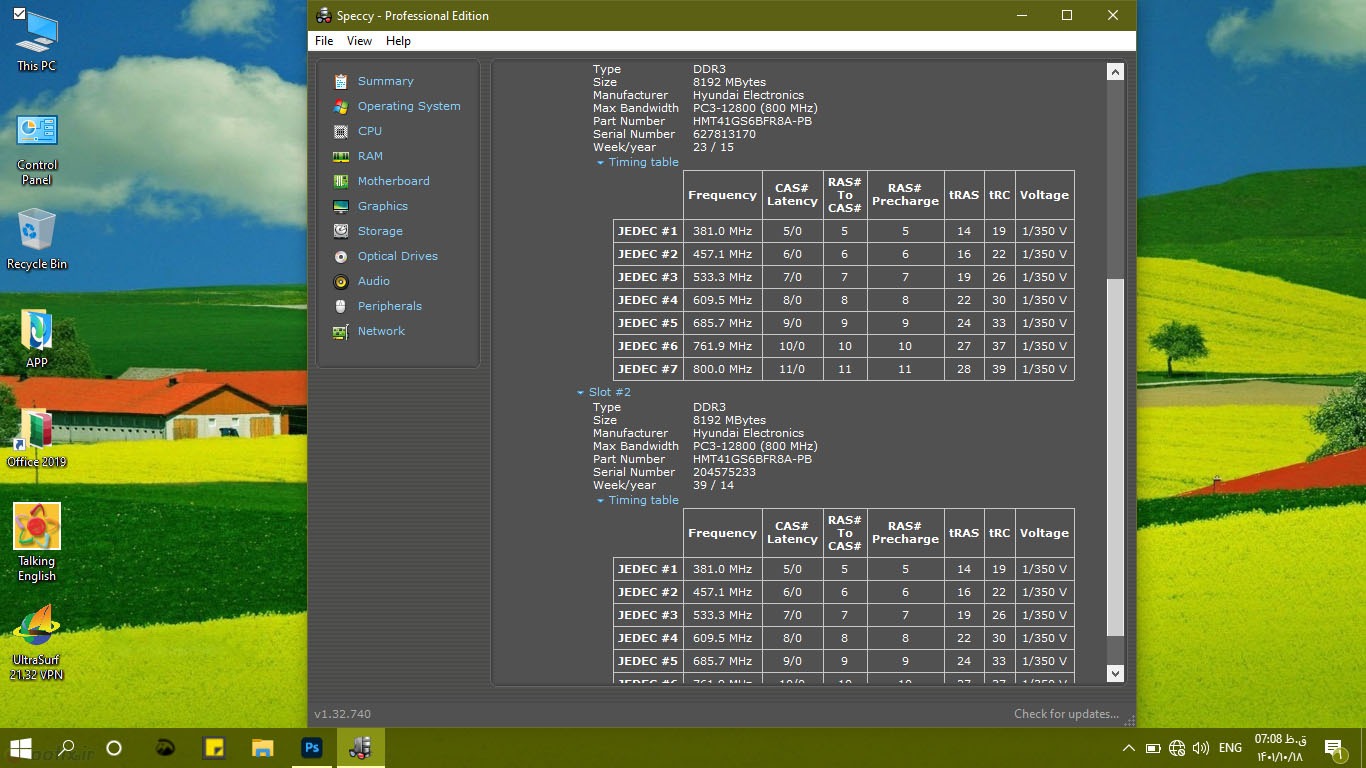Click the ENG language indicator
The width and height of the screenshot is (1366, 768).
point(1230,748)
